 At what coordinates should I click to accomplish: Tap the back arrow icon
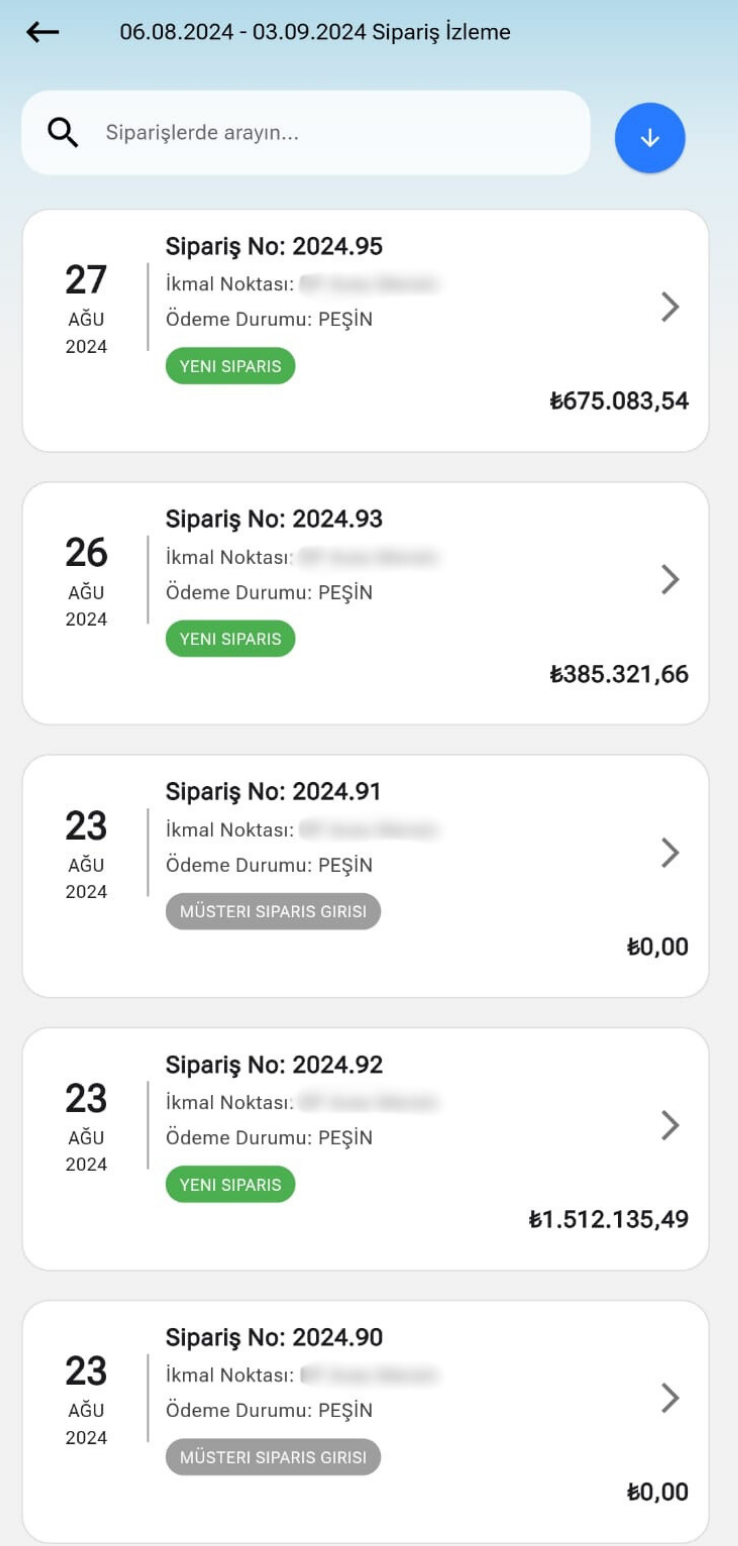[x=43, y=32]
